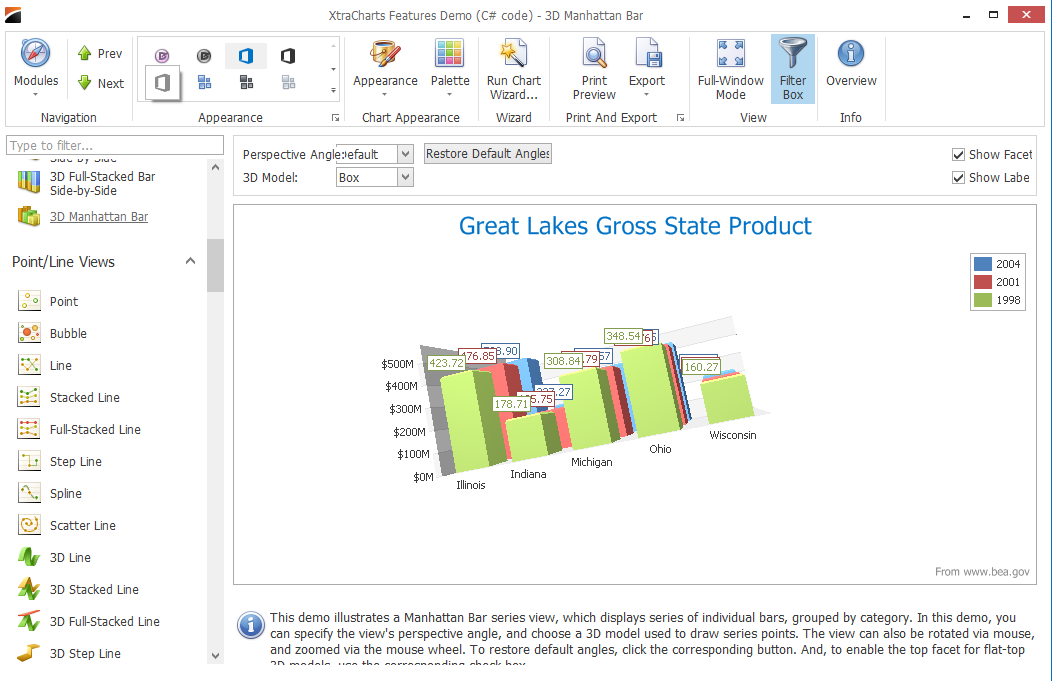
Task: Click the sidebar scrollbar thumb
Action: [x=215, y=265]
